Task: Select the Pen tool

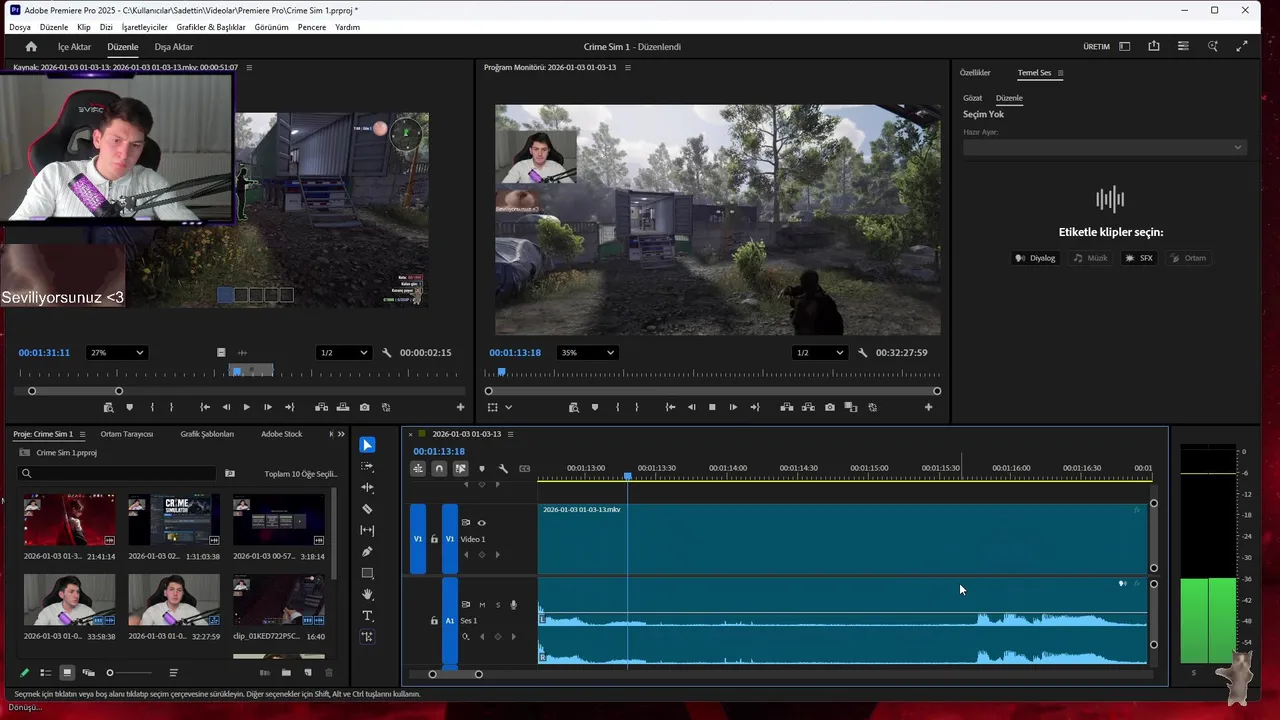Action: click(x=367, y=551)
